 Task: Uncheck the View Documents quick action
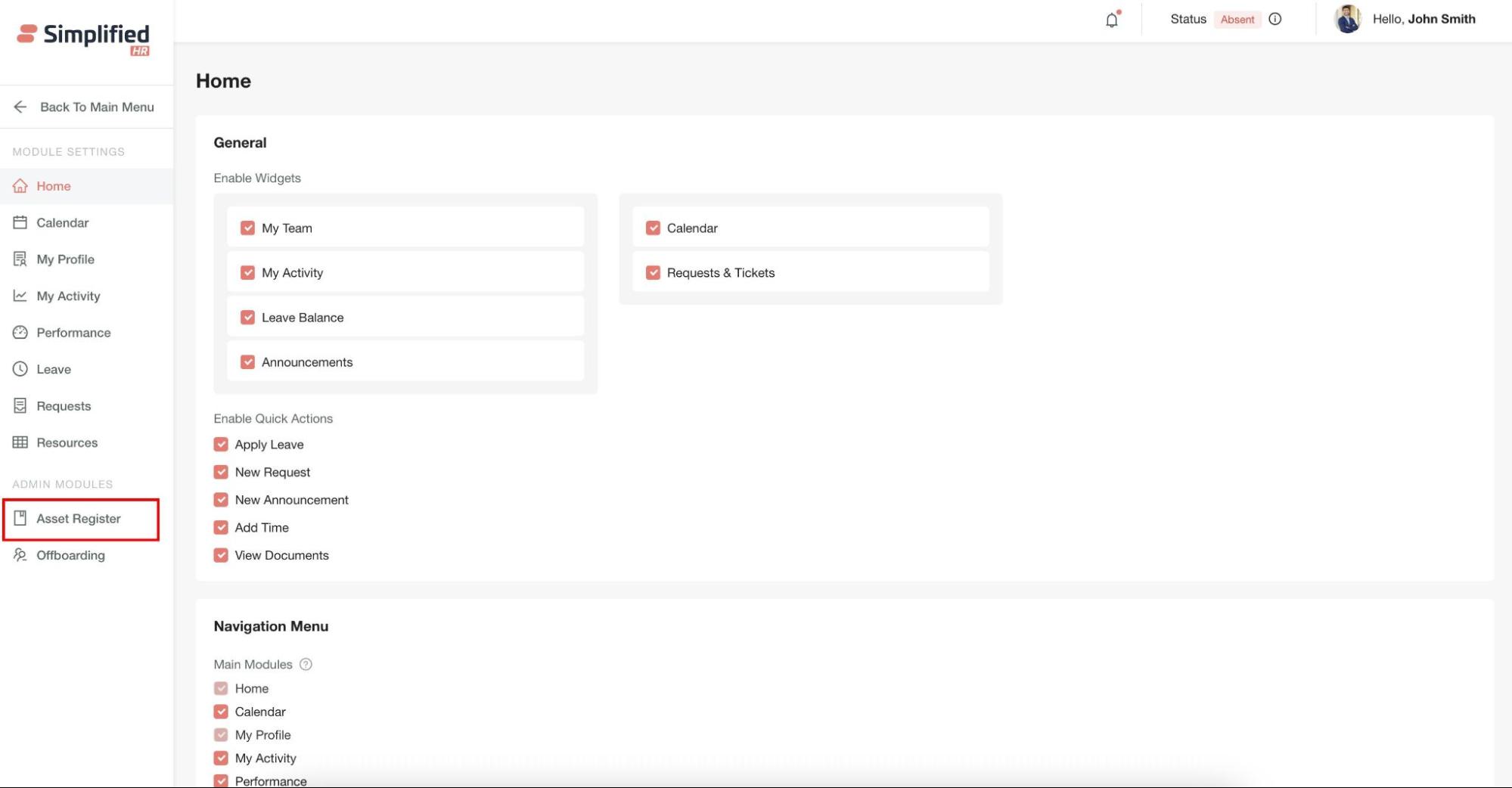point(221,555)
